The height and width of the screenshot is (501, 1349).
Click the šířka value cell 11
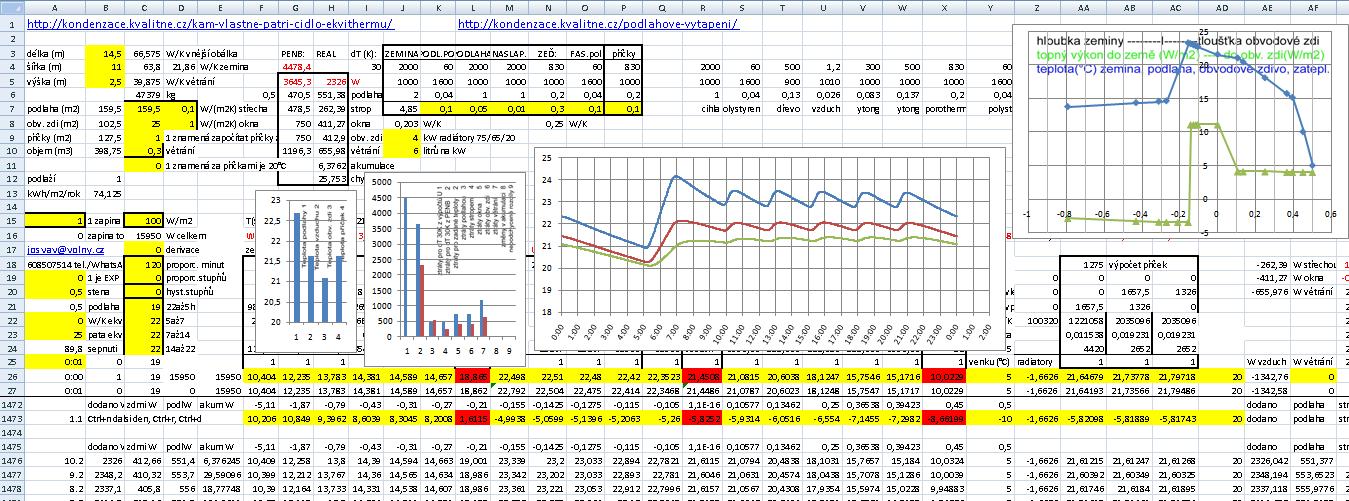coord(105,66)
